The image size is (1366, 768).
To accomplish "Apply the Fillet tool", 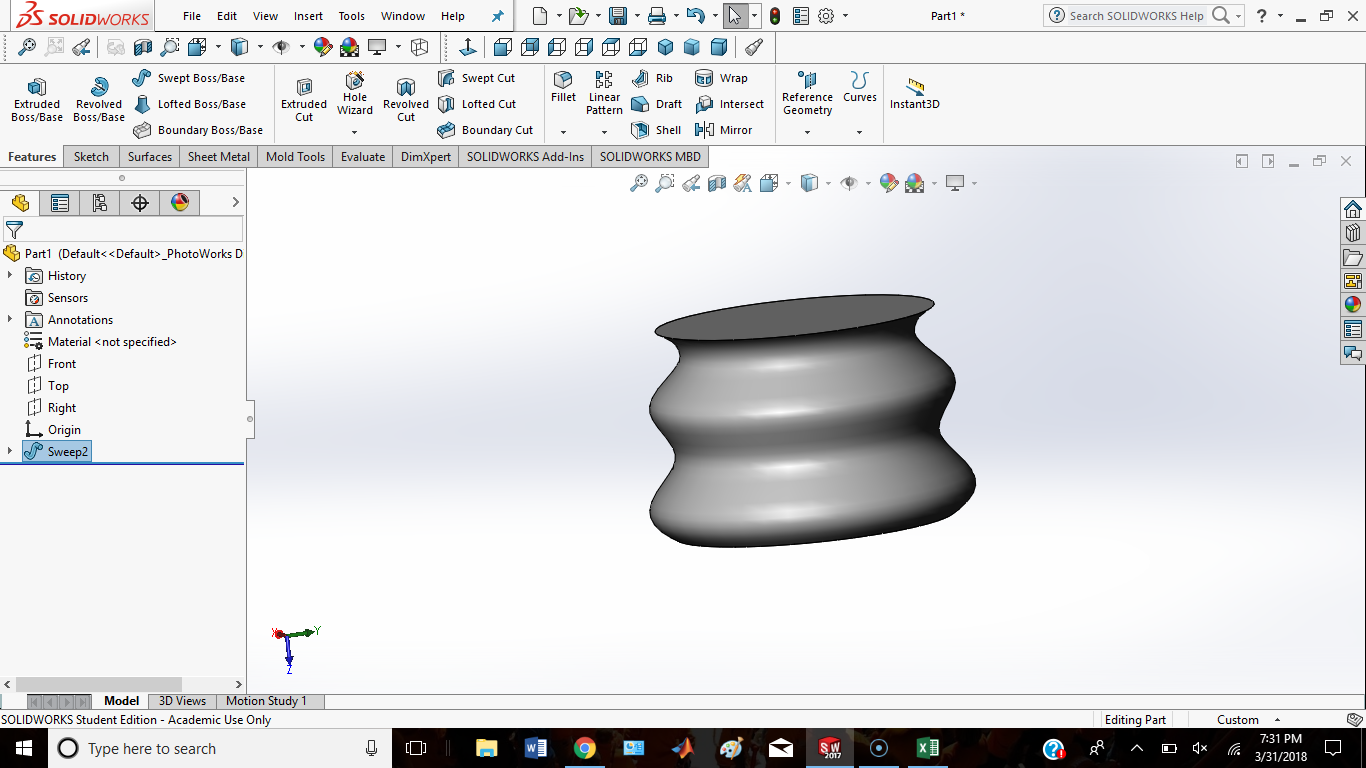I will point(563,88).
